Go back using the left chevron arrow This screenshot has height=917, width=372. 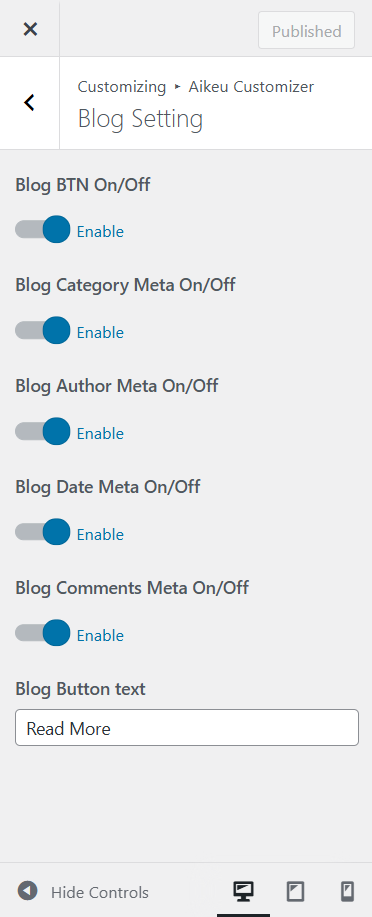[29, 103]
